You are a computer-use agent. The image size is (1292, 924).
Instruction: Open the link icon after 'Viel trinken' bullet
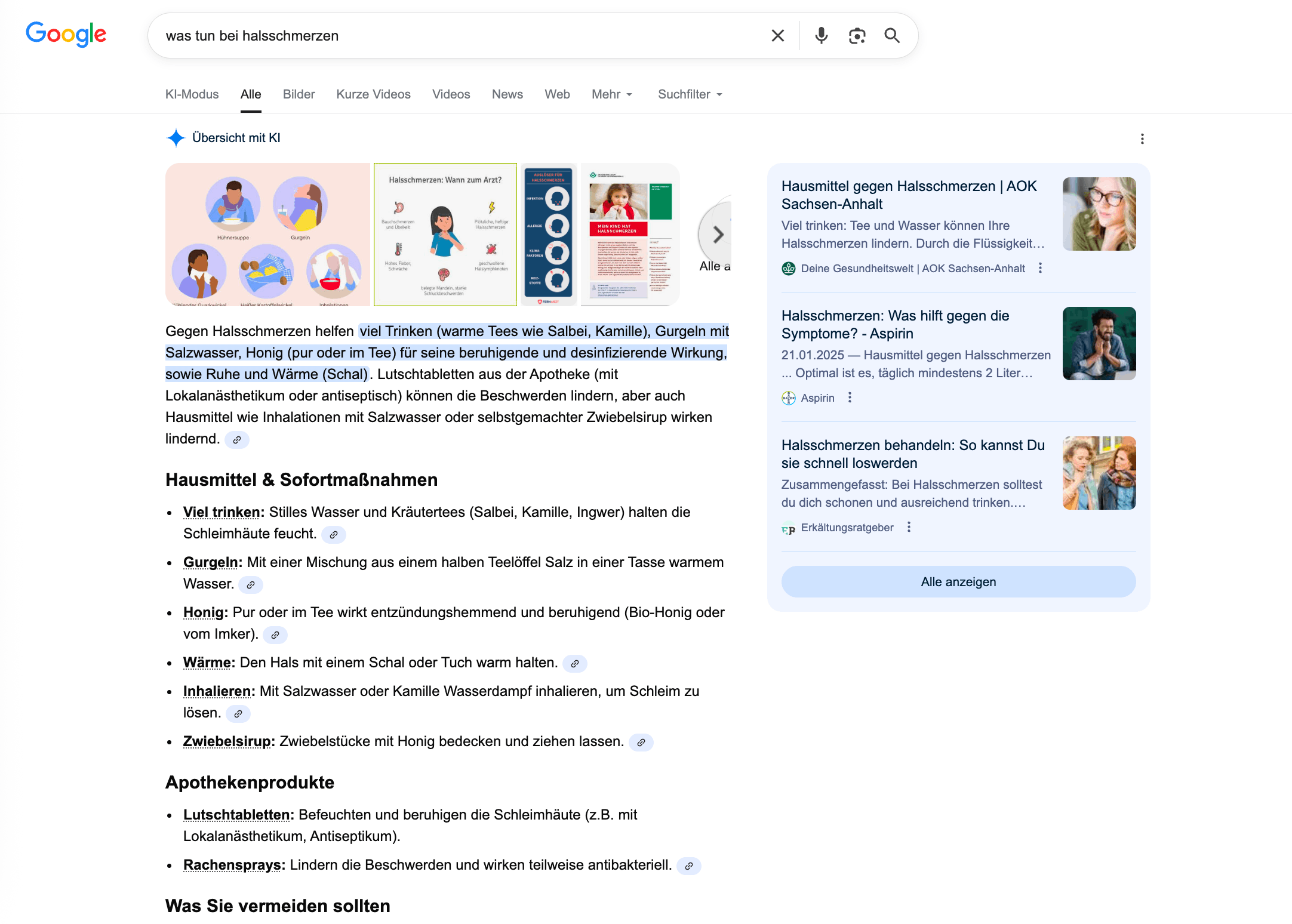point(334,535)
